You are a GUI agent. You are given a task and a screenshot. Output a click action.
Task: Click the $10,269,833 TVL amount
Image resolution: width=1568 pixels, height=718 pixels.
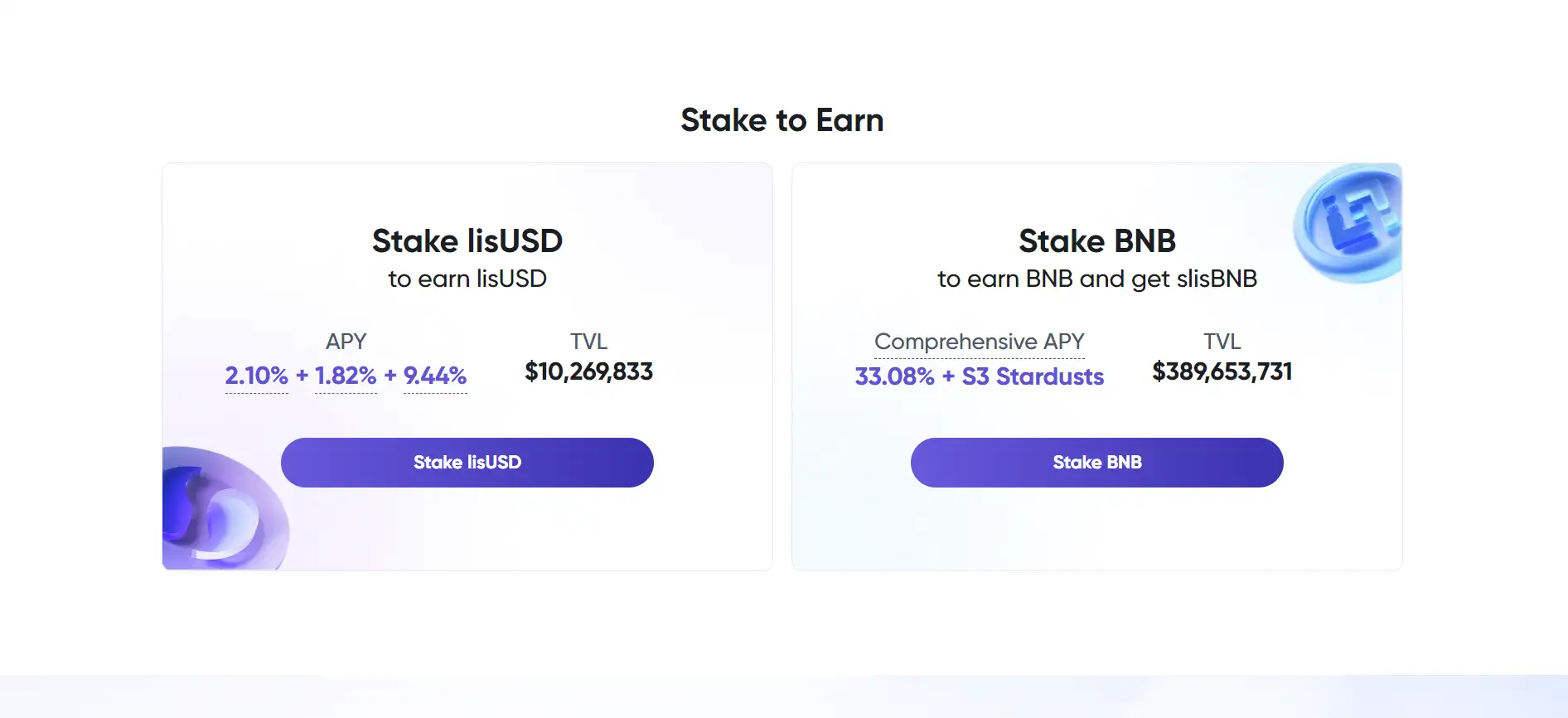[588, 371]
